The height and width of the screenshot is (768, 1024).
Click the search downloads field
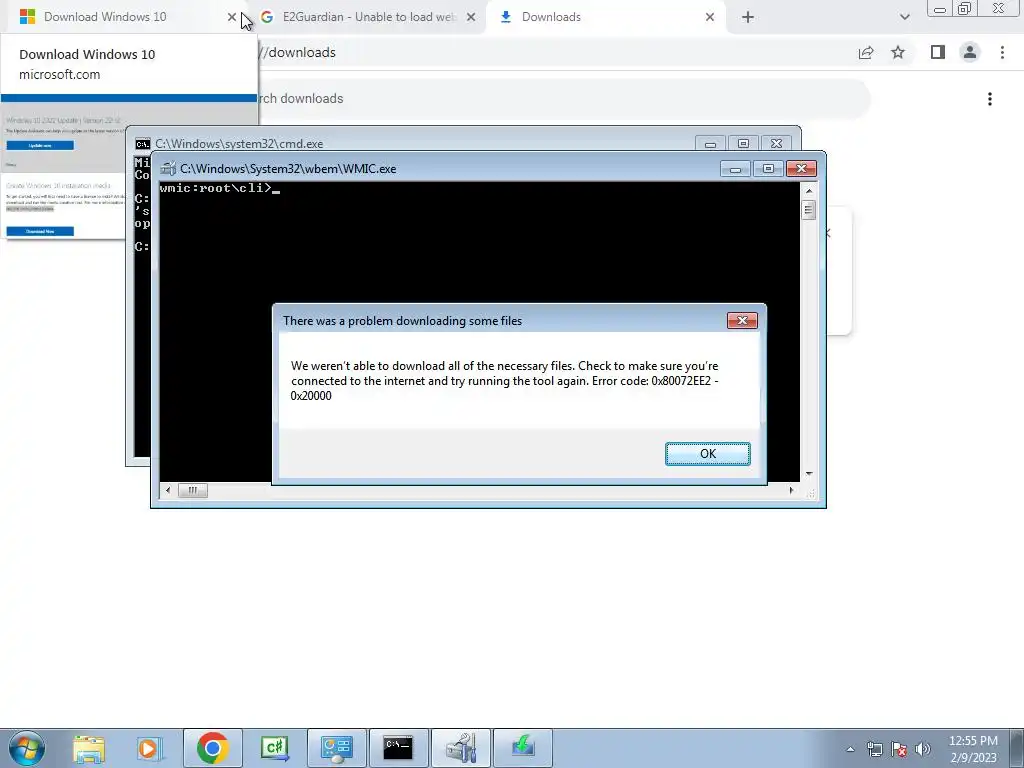point(562,99)
